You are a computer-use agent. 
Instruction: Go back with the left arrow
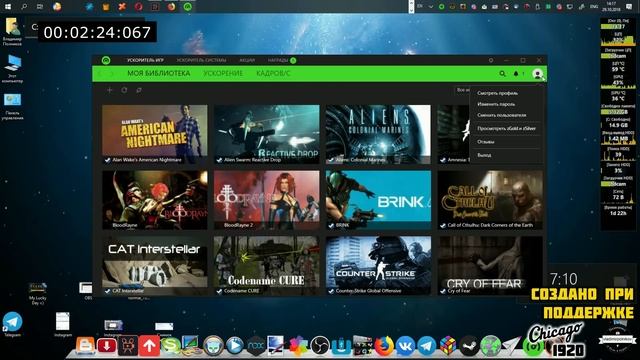pyautogui.click(x=100, y=74)
